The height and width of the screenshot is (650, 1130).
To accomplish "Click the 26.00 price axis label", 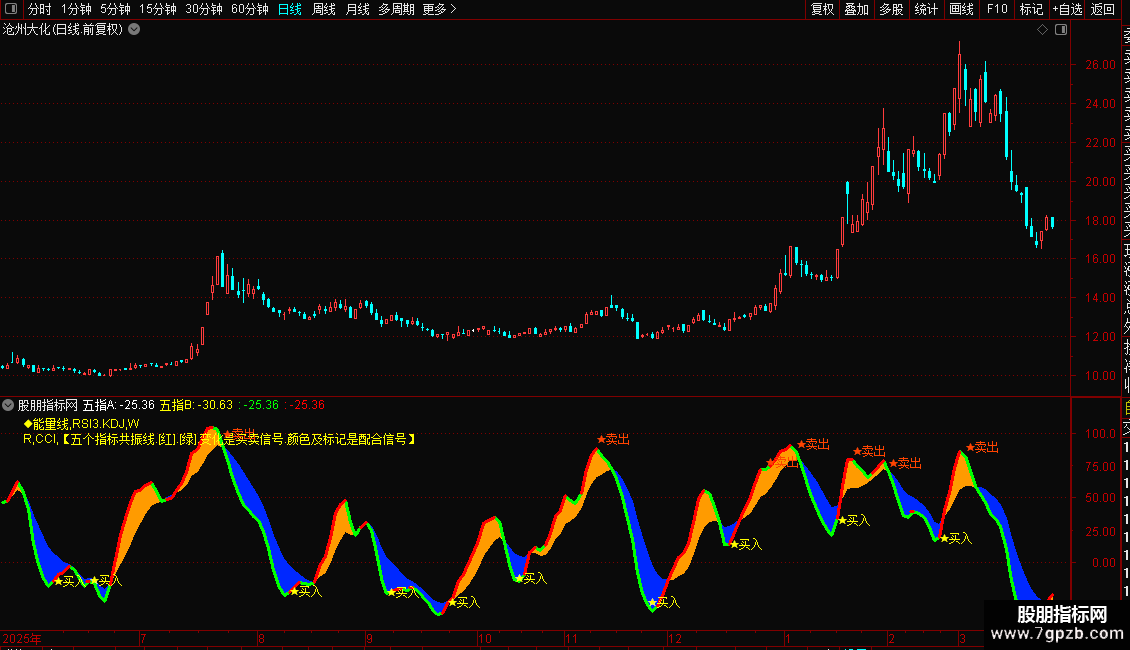I will pyautogui.click(x=1100, y=65).
